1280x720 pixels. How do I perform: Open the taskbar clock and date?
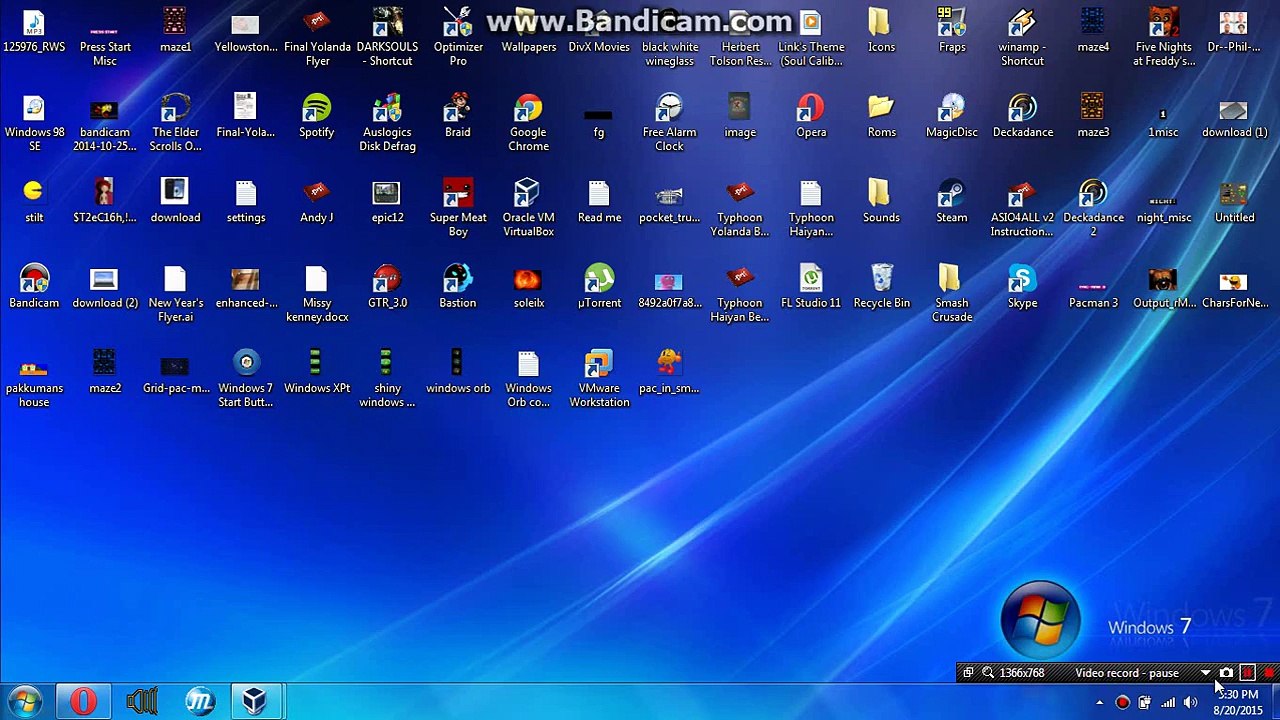click(1239, 702)
